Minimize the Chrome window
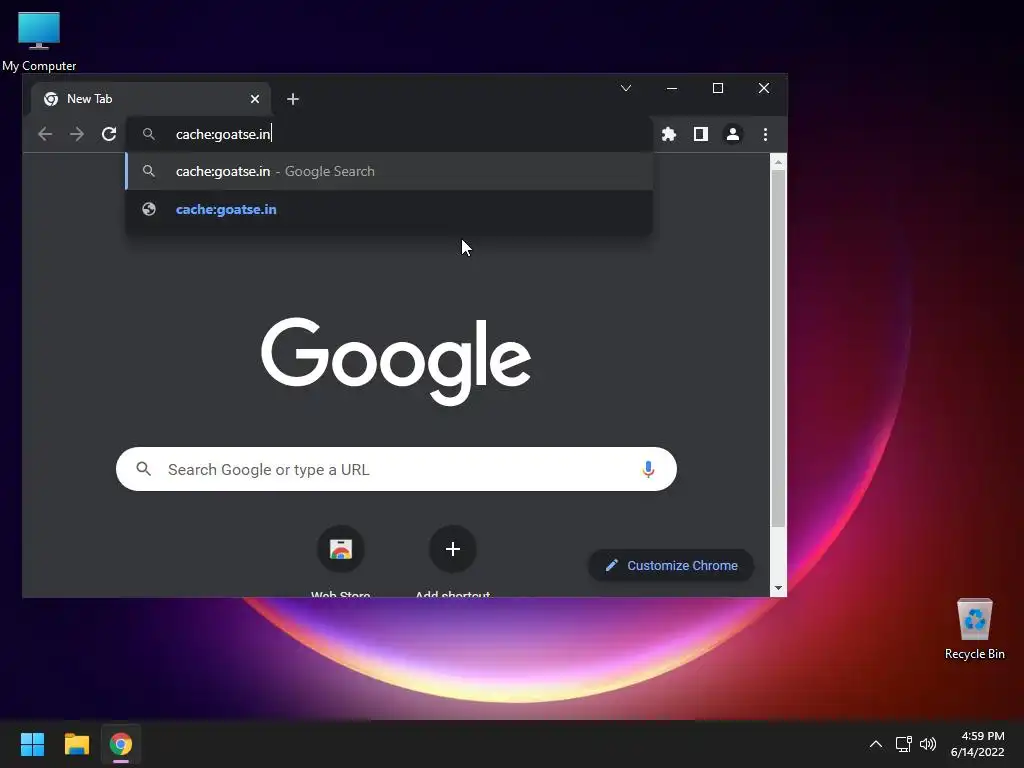Image resolution: width=1024 pixels, height=768 pixels. coord(671,88)
